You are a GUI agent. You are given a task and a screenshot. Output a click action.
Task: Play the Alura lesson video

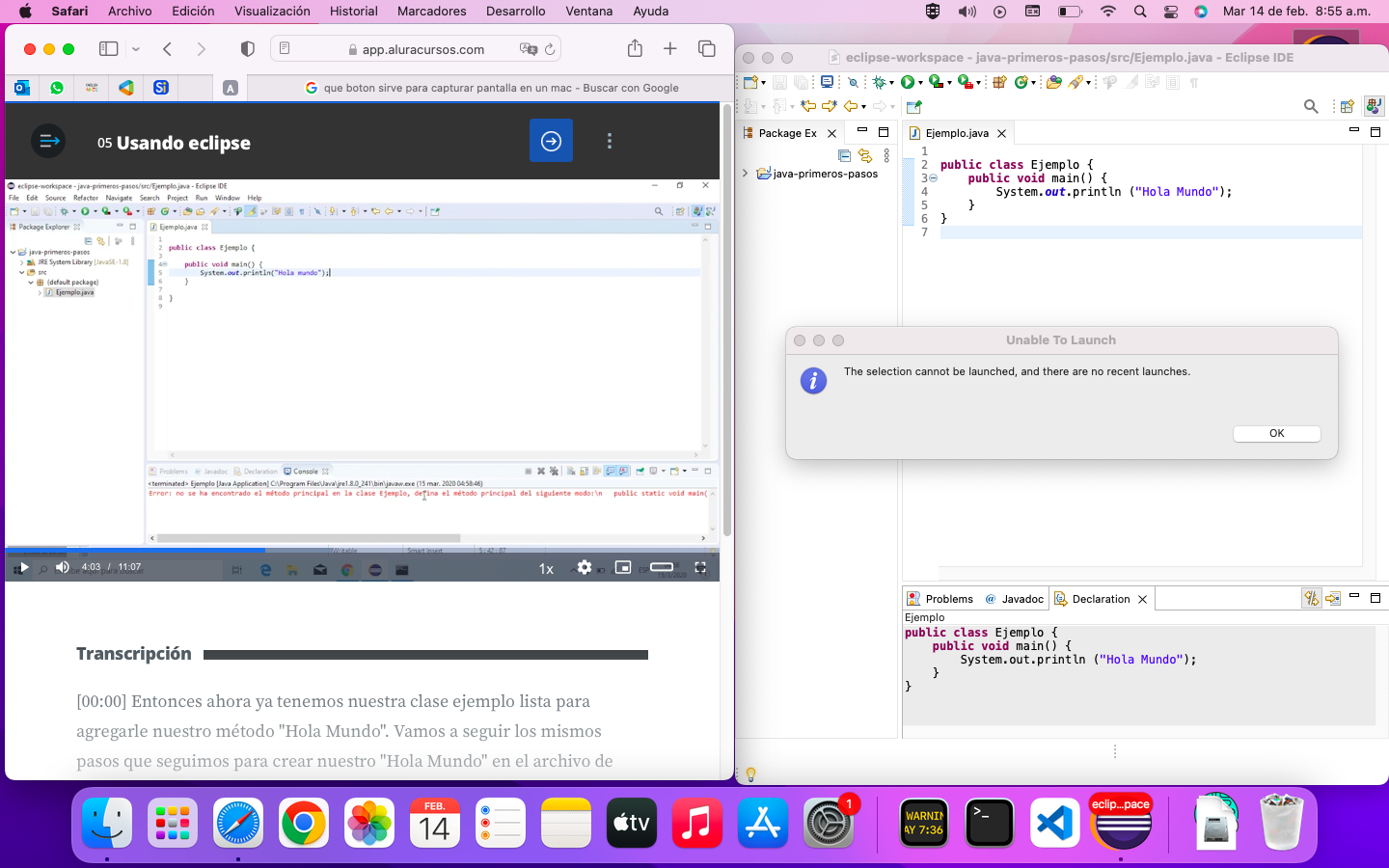(23, 567)
